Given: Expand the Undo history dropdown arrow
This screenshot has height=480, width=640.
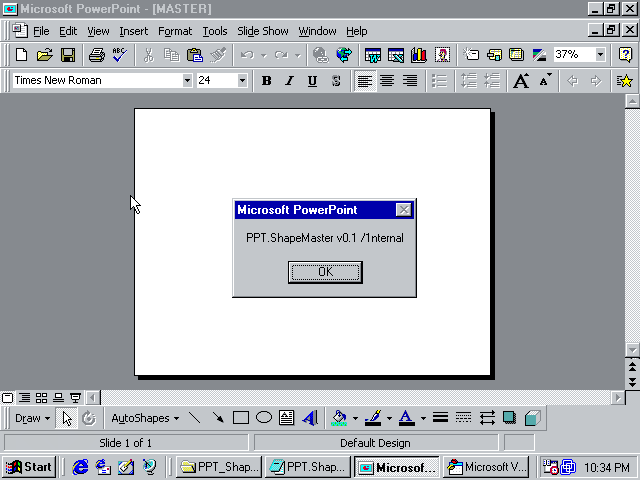Looking at the screenshot, I should point(264,55).
